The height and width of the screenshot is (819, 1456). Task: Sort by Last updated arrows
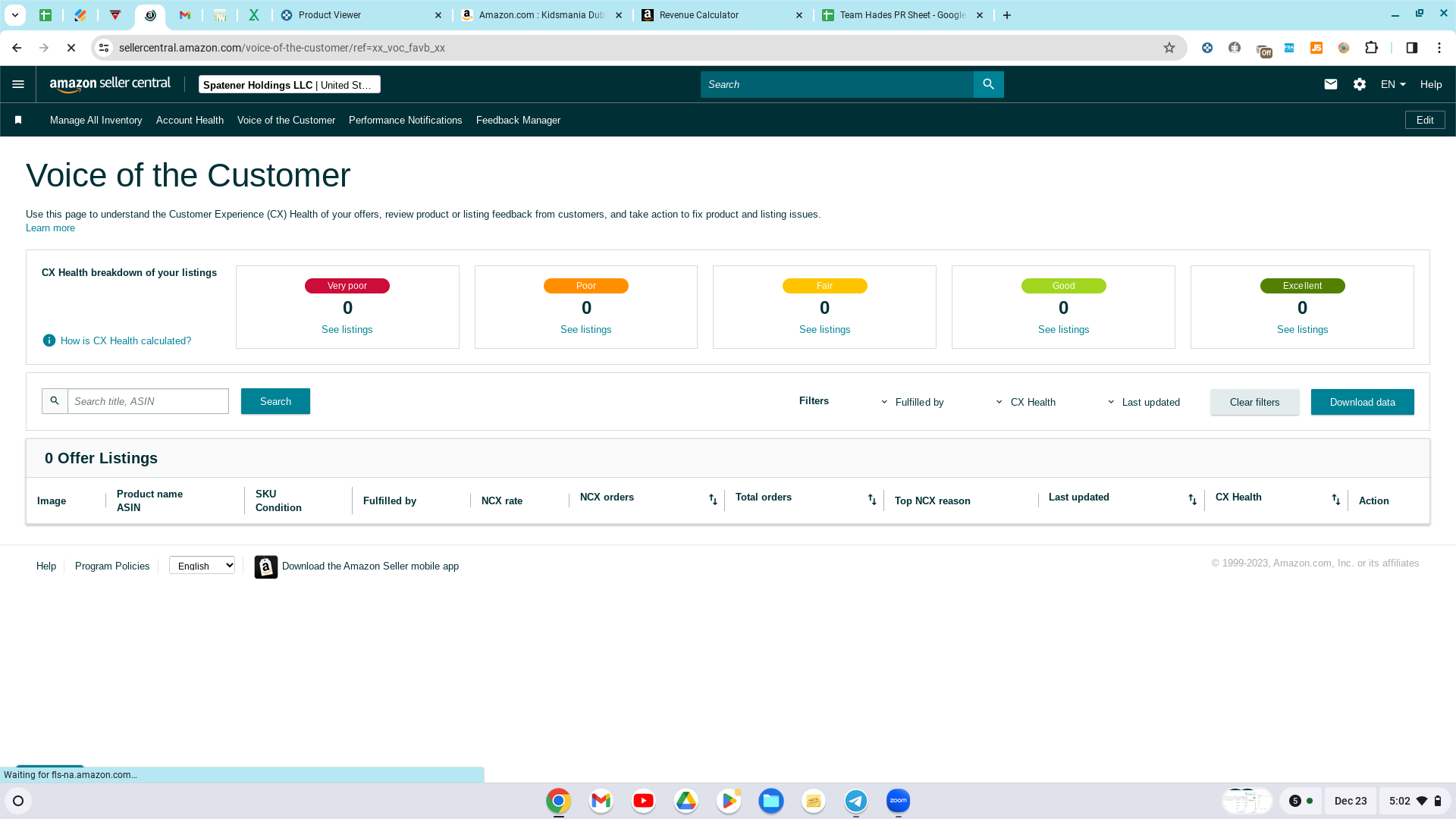coord(1192,499)
